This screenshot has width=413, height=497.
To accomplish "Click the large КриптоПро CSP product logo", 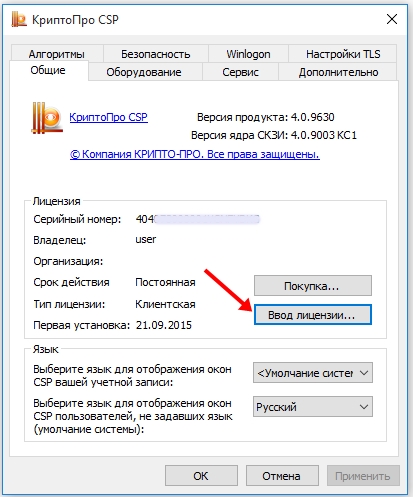I will (47, 118).
